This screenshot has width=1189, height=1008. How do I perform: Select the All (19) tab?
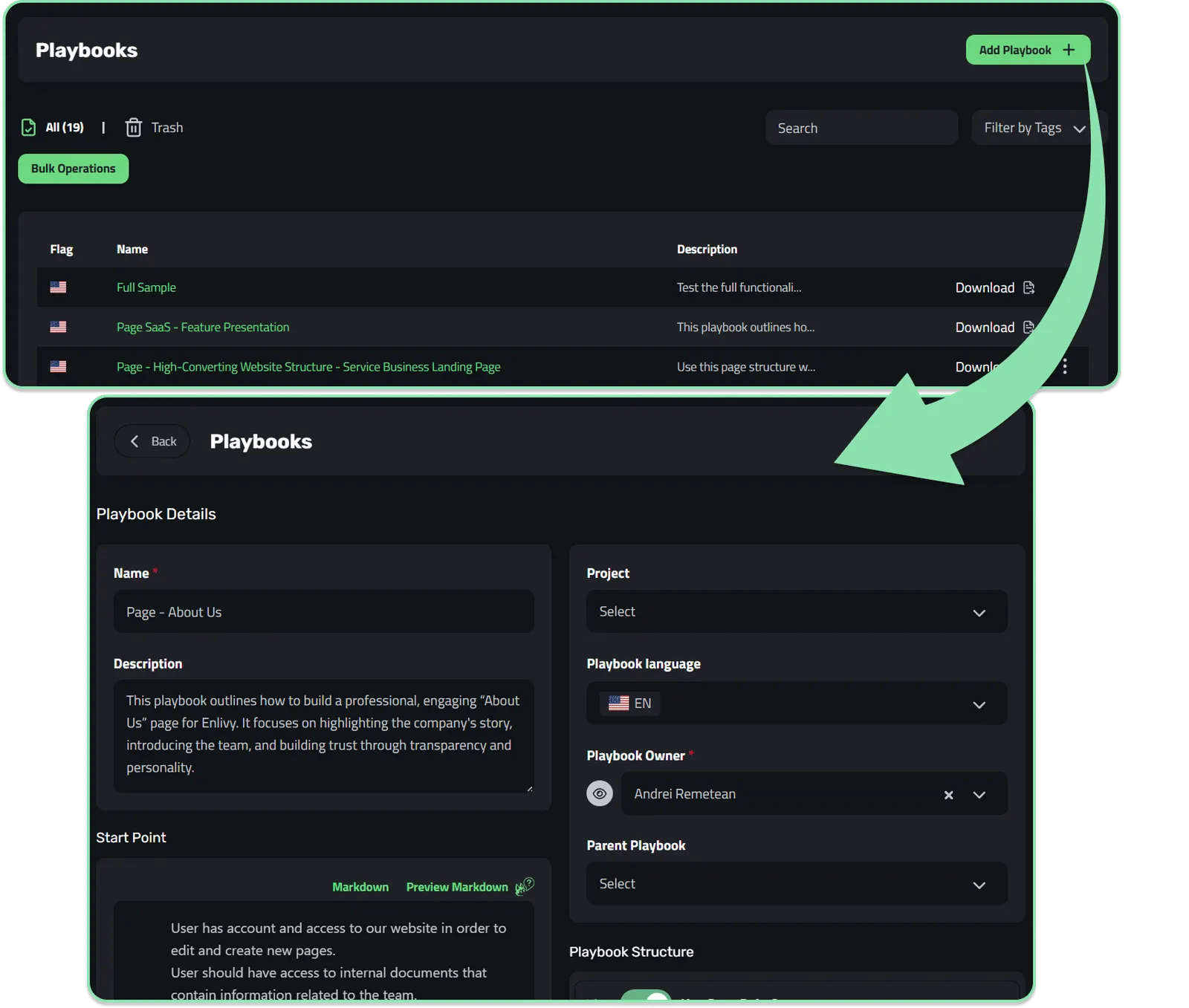(x=65, y=128)
